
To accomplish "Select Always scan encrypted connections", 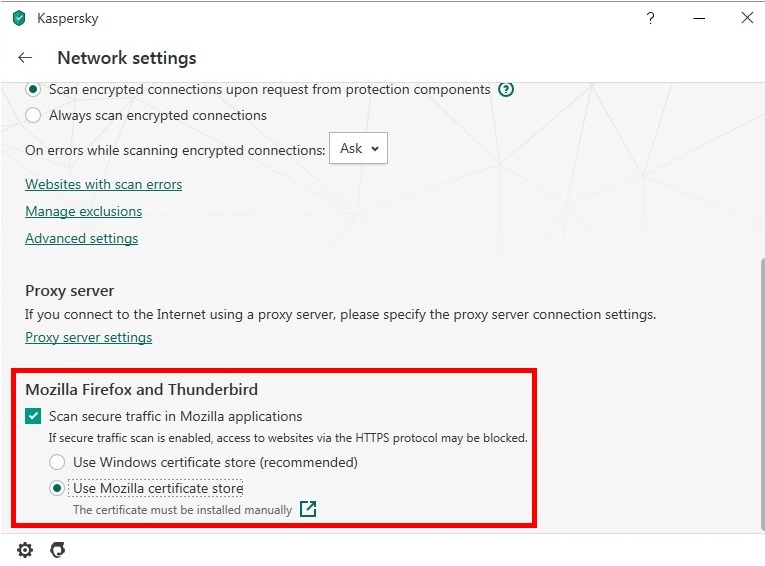I will tap(33, 115).
